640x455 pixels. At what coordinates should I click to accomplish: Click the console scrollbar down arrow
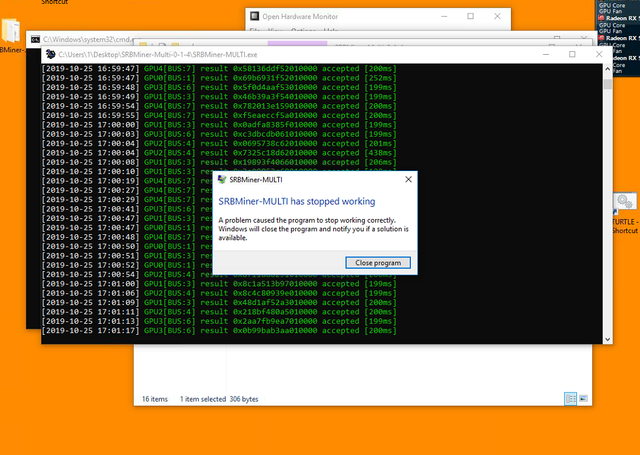click(607, 339)
